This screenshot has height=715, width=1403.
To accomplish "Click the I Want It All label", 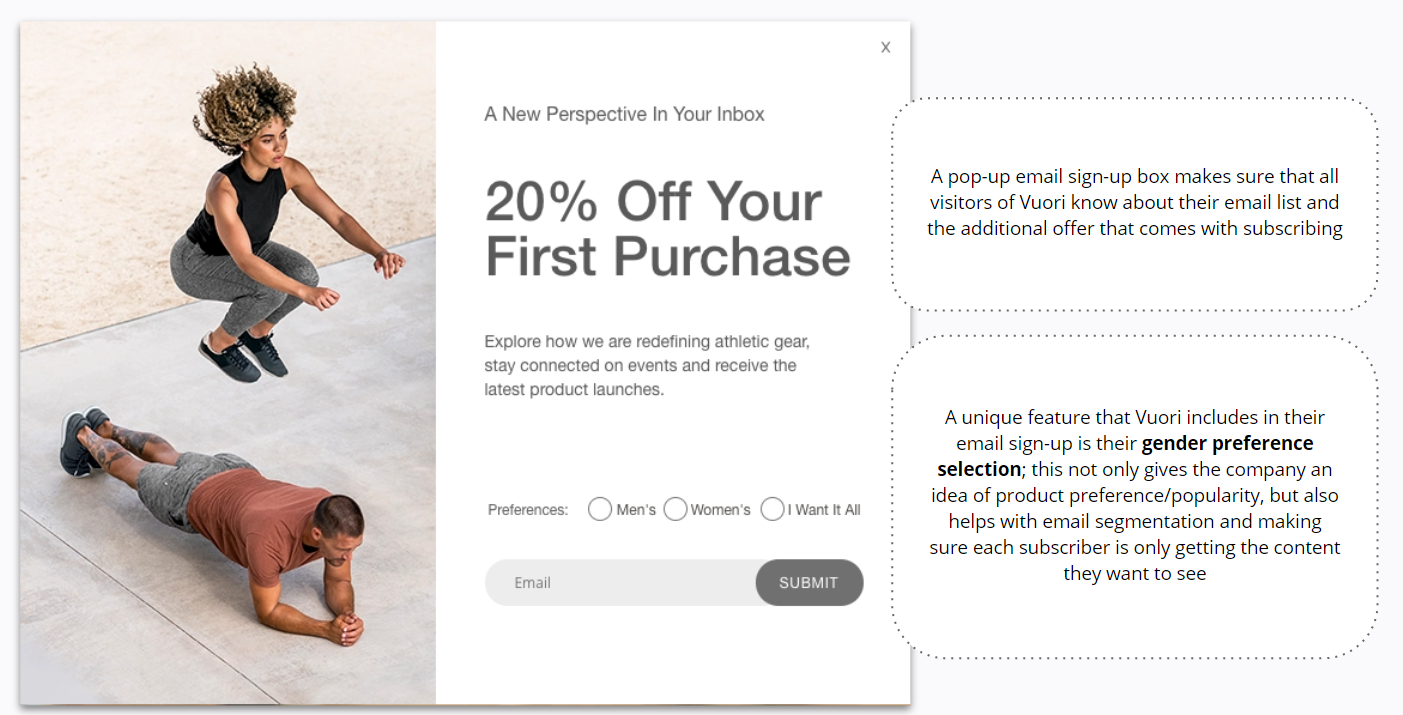I will pos(824,510).
